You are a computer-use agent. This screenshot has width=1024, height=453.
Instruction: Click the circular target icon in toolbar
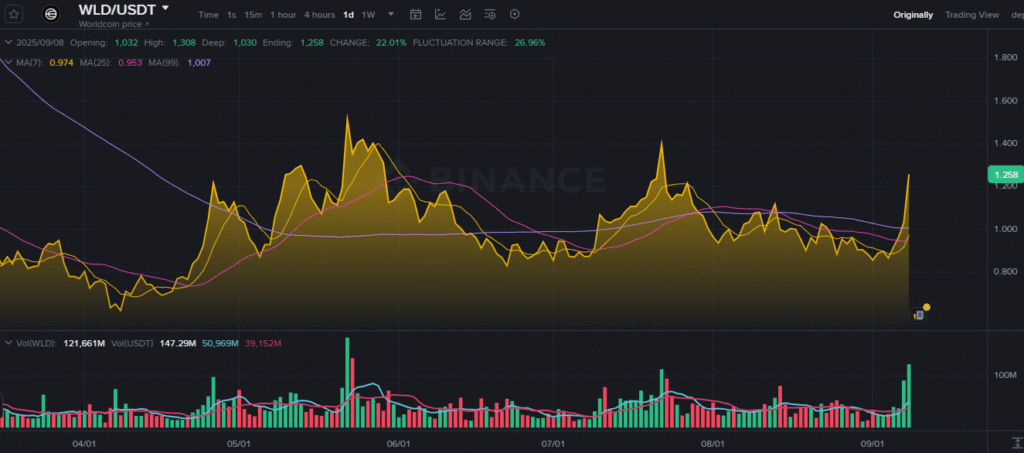[515, 15]
